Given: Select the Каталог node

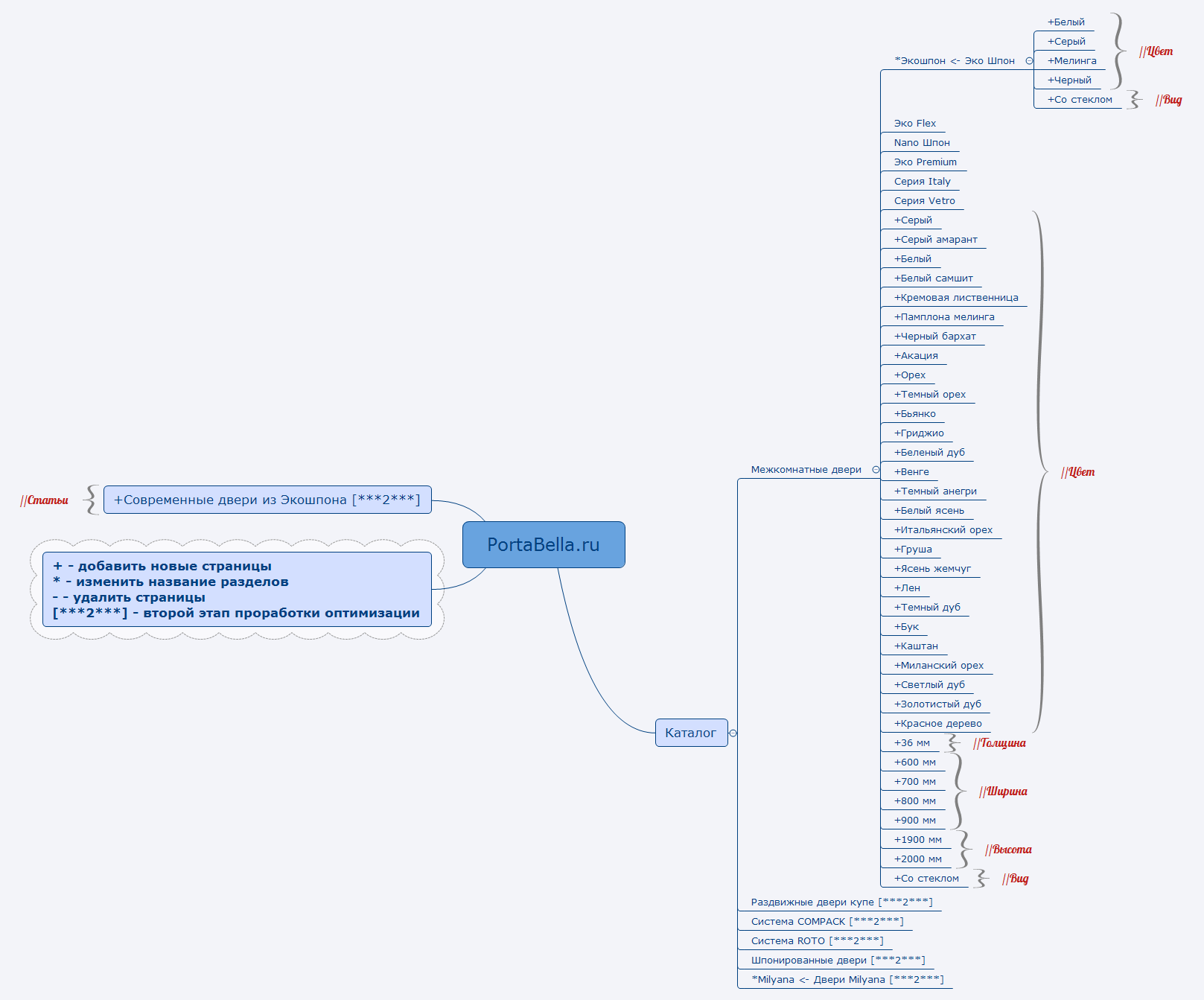Looking at the screenshot, I should pyautogui.click(x=691, y=733).
